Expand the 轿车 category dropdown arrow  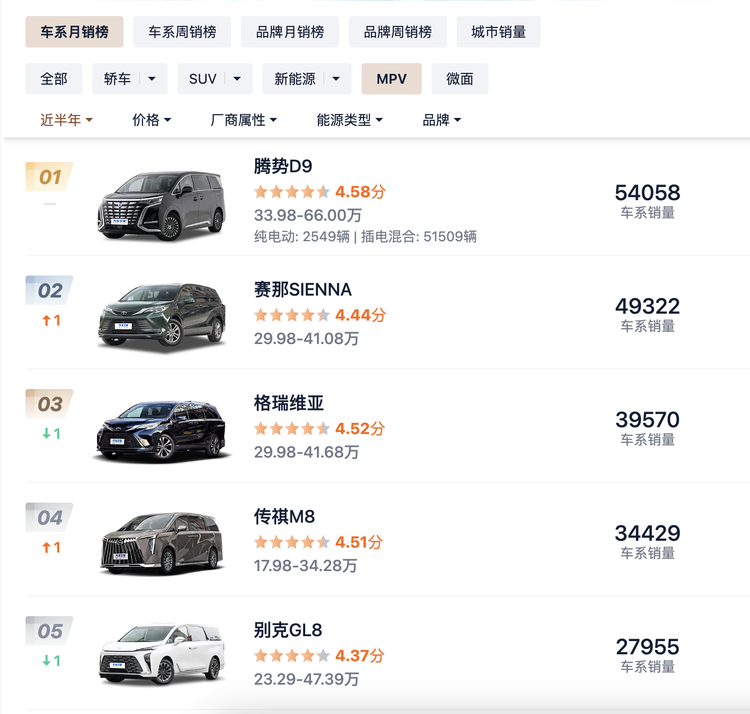(x=152, y=79)
